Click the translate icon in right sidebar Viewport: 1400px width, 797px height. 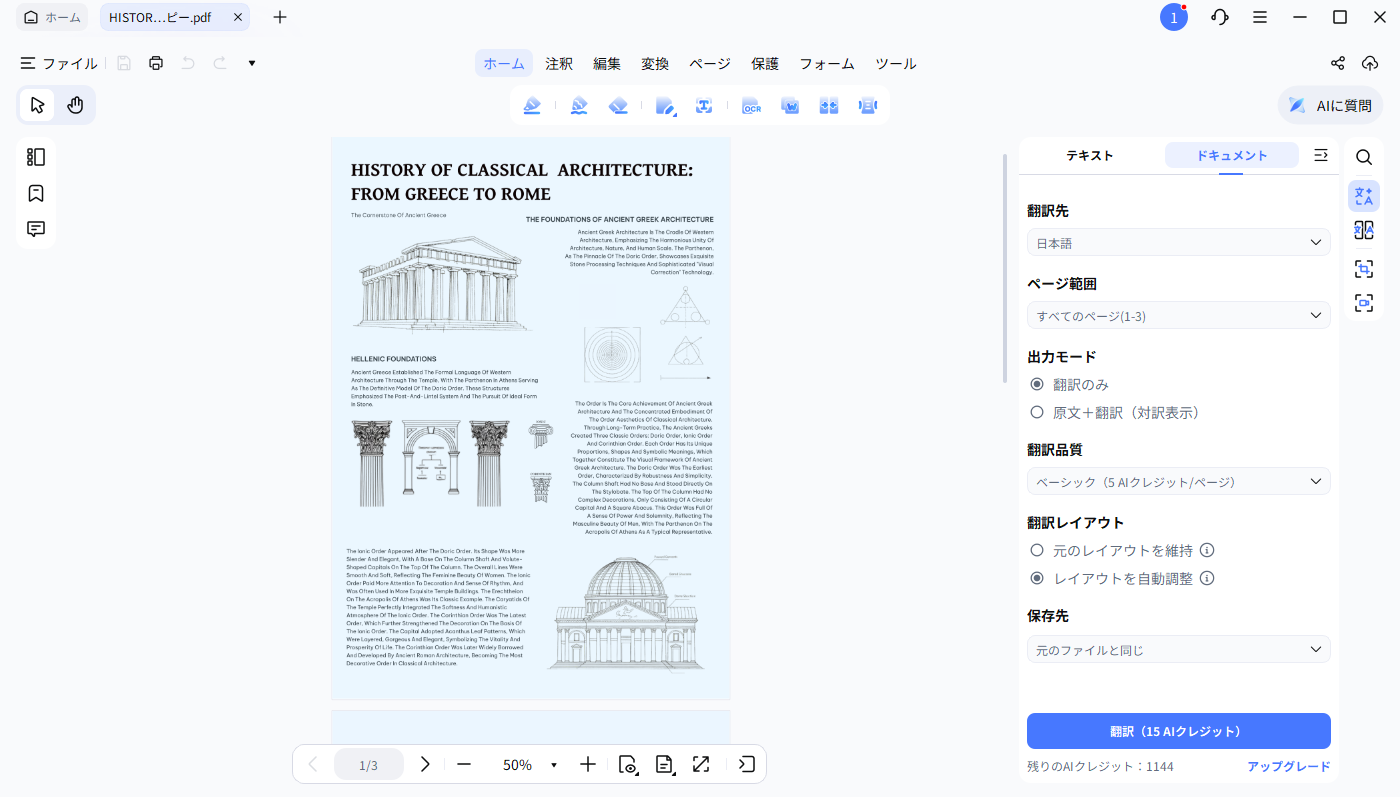click(1364, 196)
